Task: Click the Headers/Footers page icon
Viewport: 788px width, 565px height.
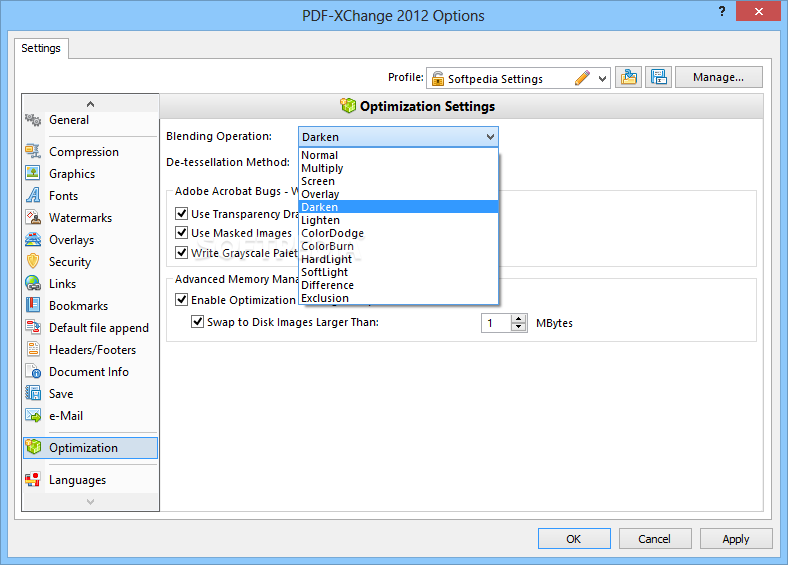Action: click(33, 349)
